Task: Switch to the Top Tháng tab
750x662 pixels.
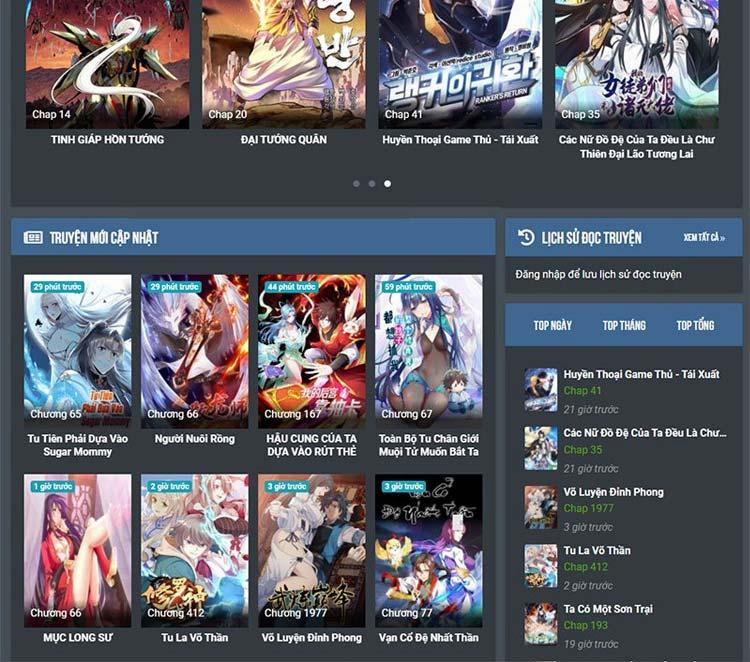Action: [624, 326]
